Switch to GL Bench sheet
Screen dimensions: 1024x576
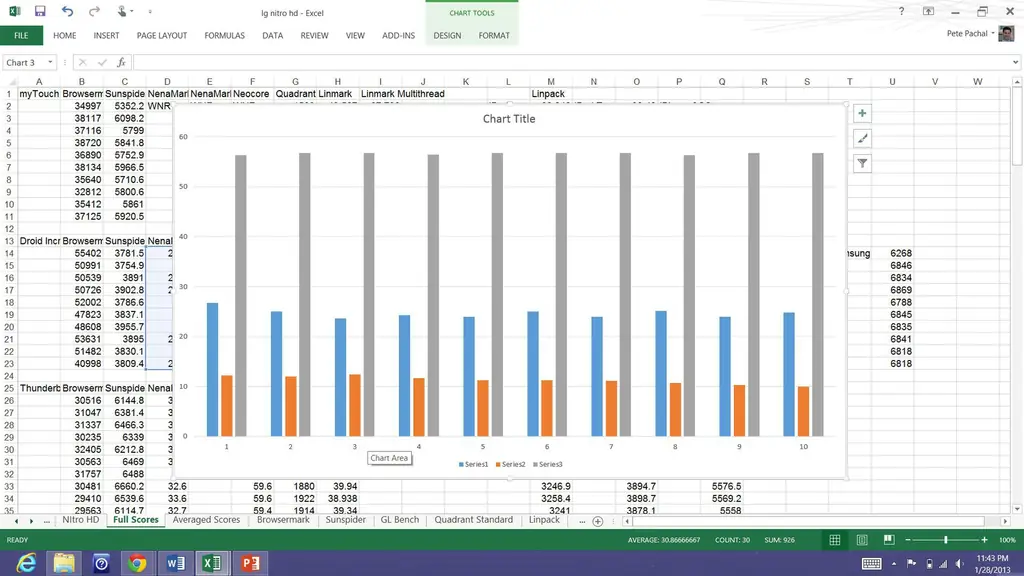tap(400, 520)
